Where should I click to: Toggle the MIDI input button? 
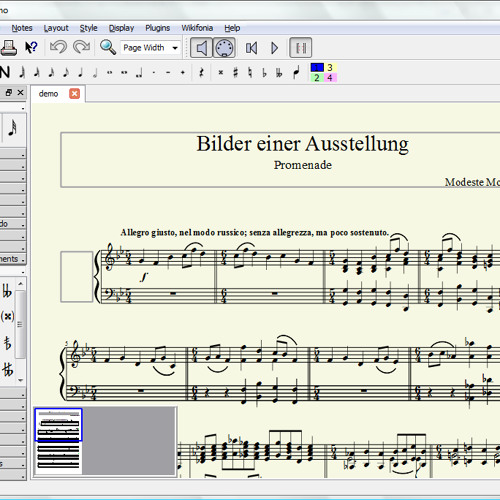click(224, 48)
